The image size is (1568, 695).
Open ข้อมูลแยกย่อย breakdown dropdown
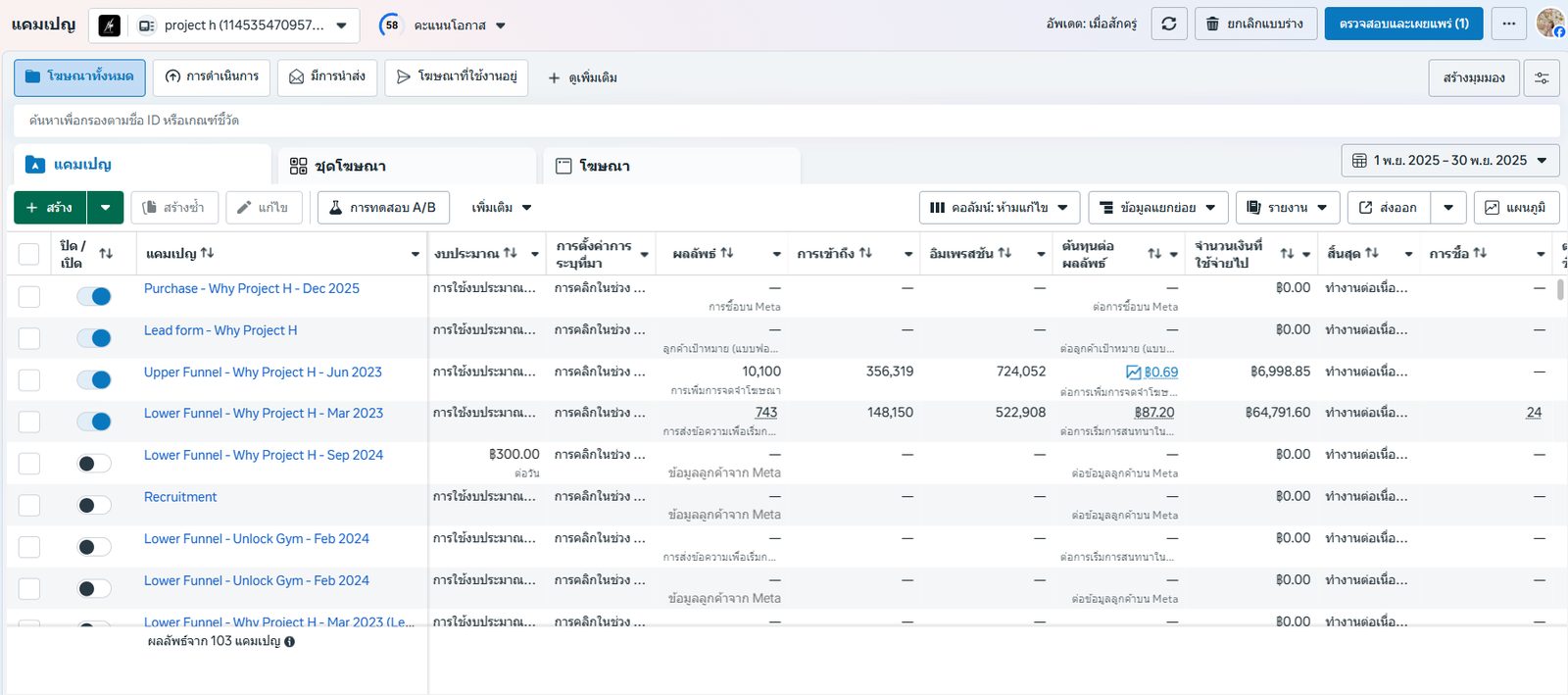pos(1158,208)
